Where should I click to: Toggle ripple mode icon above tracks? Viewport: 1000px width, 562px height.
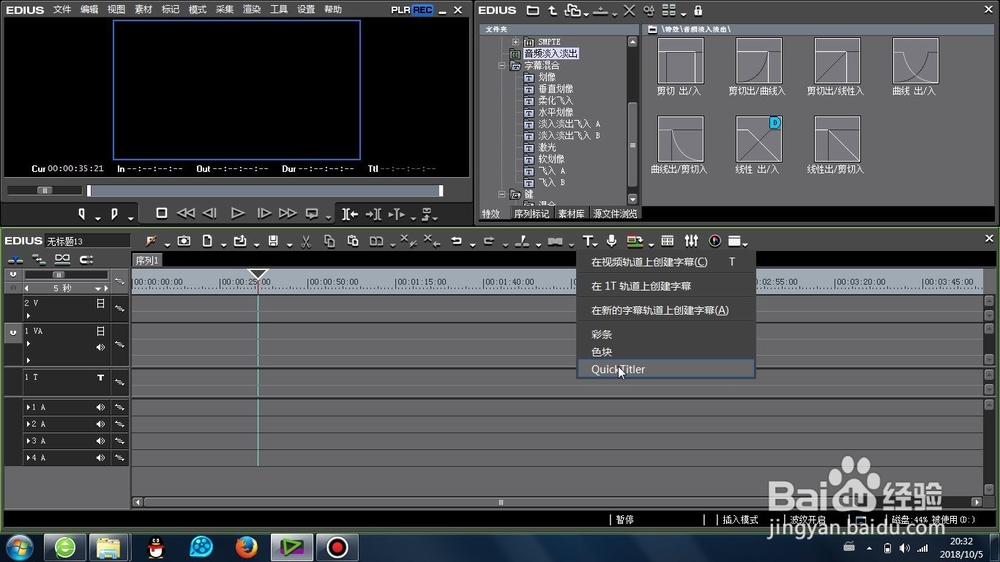click(x=39, y=259)
